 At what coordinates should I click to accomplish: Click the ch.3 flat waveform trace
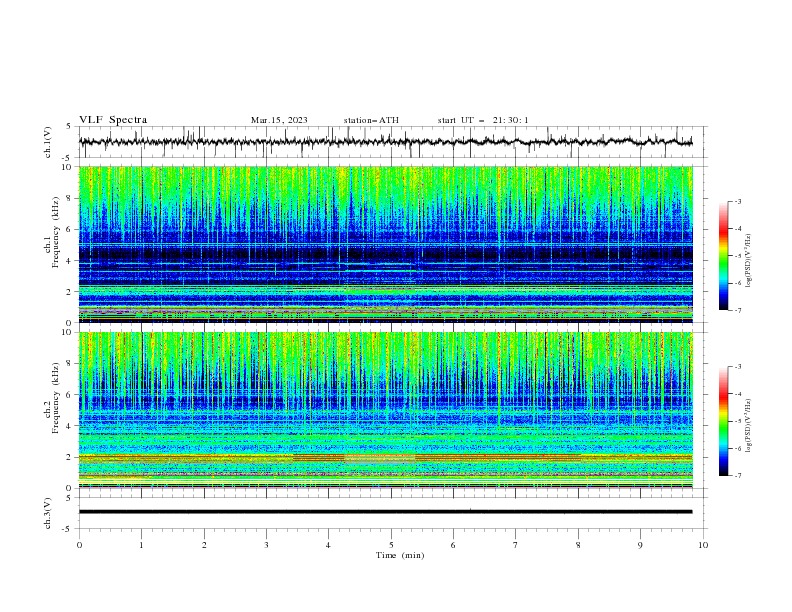(x=386, y=512)
